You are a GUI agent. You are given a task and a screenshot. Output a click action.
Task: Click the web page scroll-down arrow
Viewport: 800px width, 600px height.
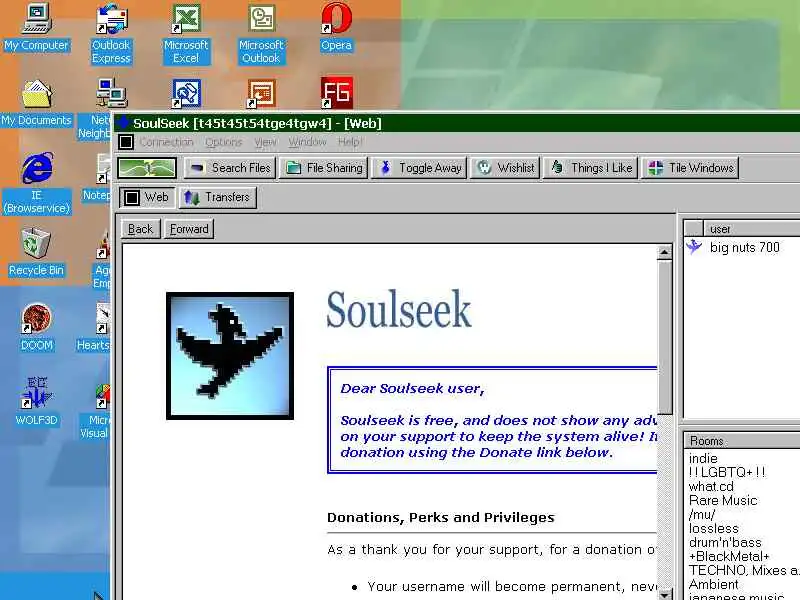pos(664,594)
